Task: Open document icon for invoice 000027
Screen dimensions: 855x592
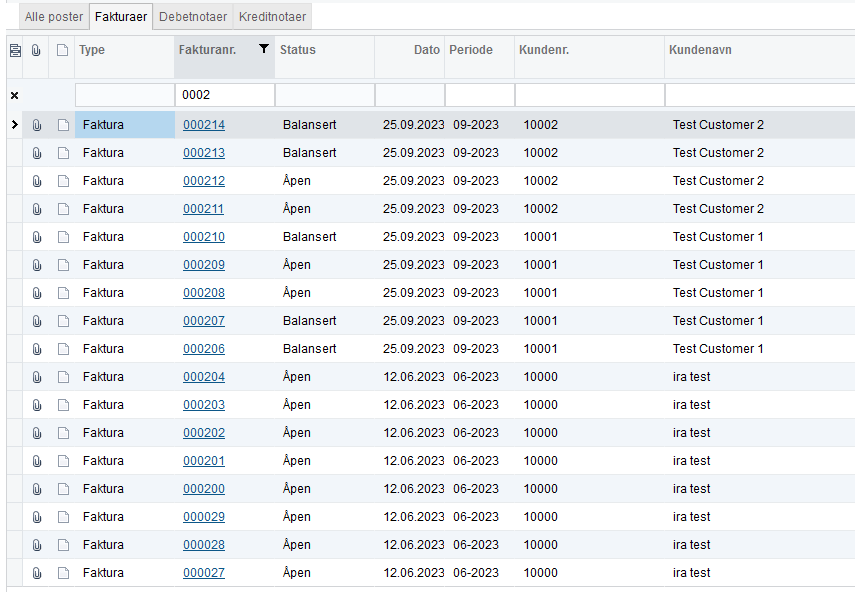Action: 63,573
